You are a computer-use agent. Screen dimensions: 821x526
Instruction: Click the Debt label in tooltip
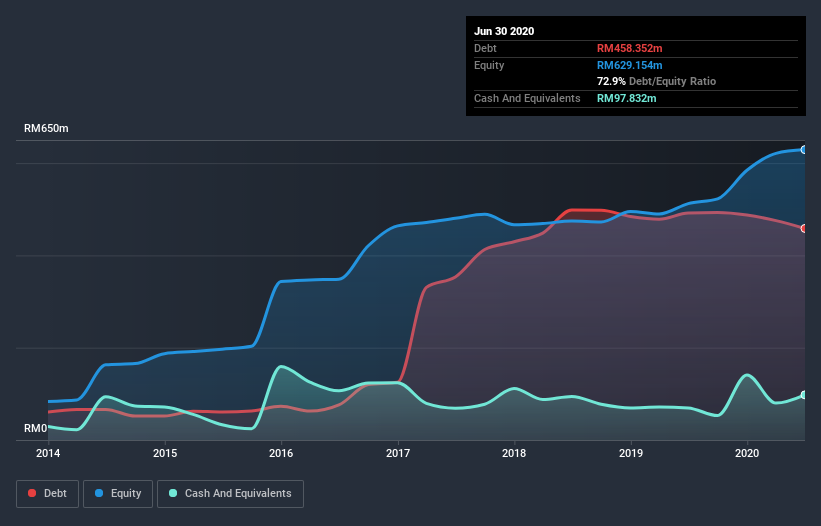(x=485, y=48)
